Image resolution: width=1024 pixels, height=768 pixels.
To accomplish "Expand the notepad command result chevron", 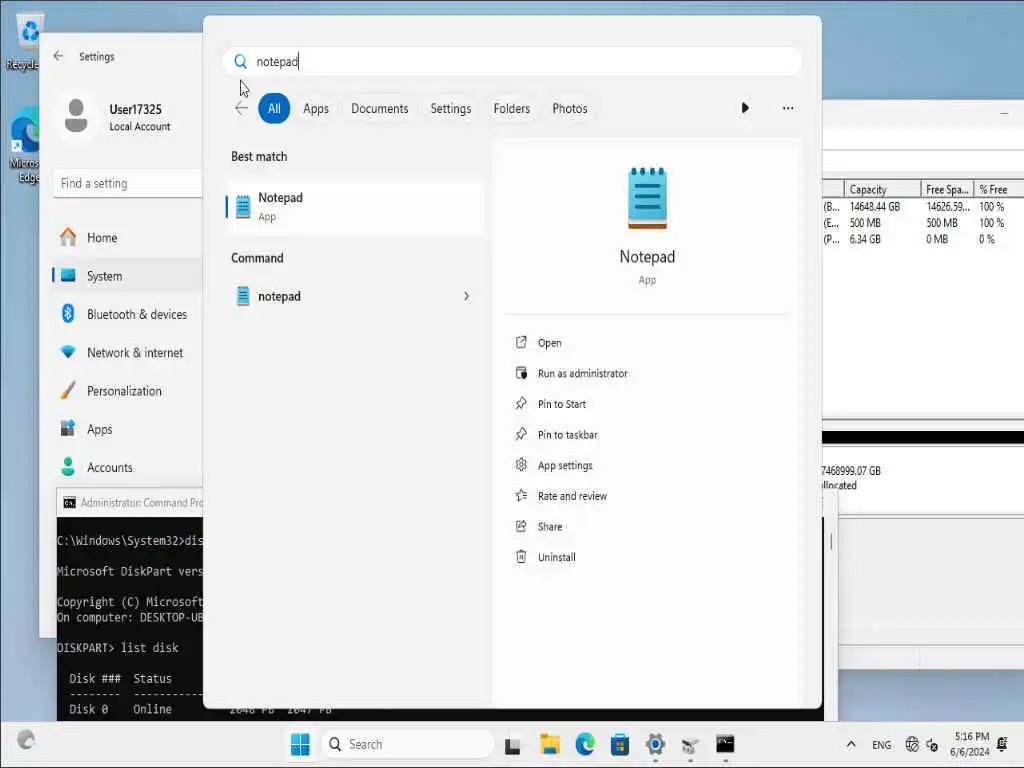I will tap(466, 296).
